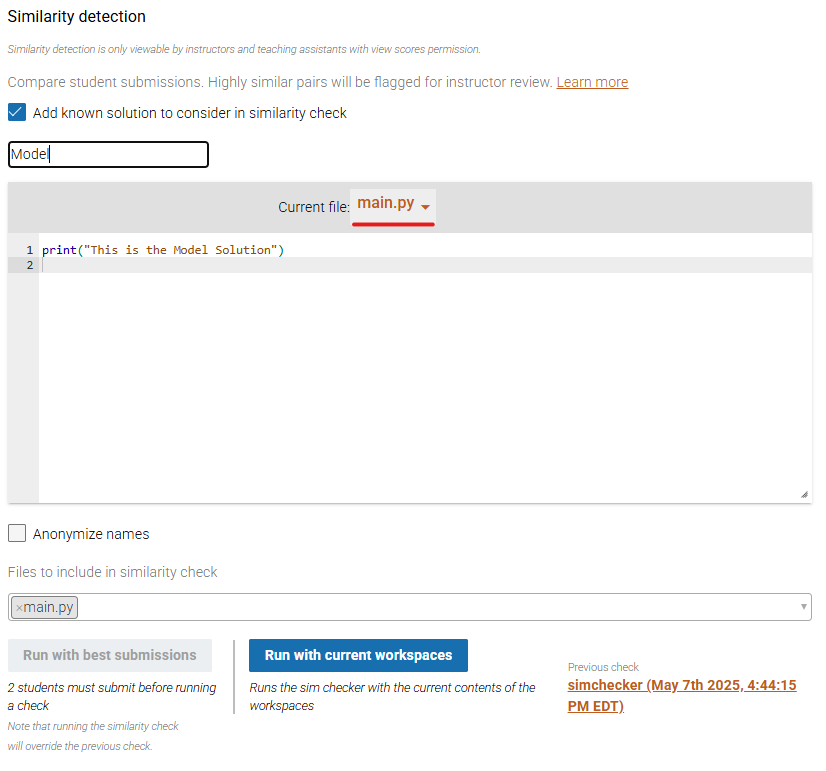Uncheck Add known solution checkbox

click(17, 112)
